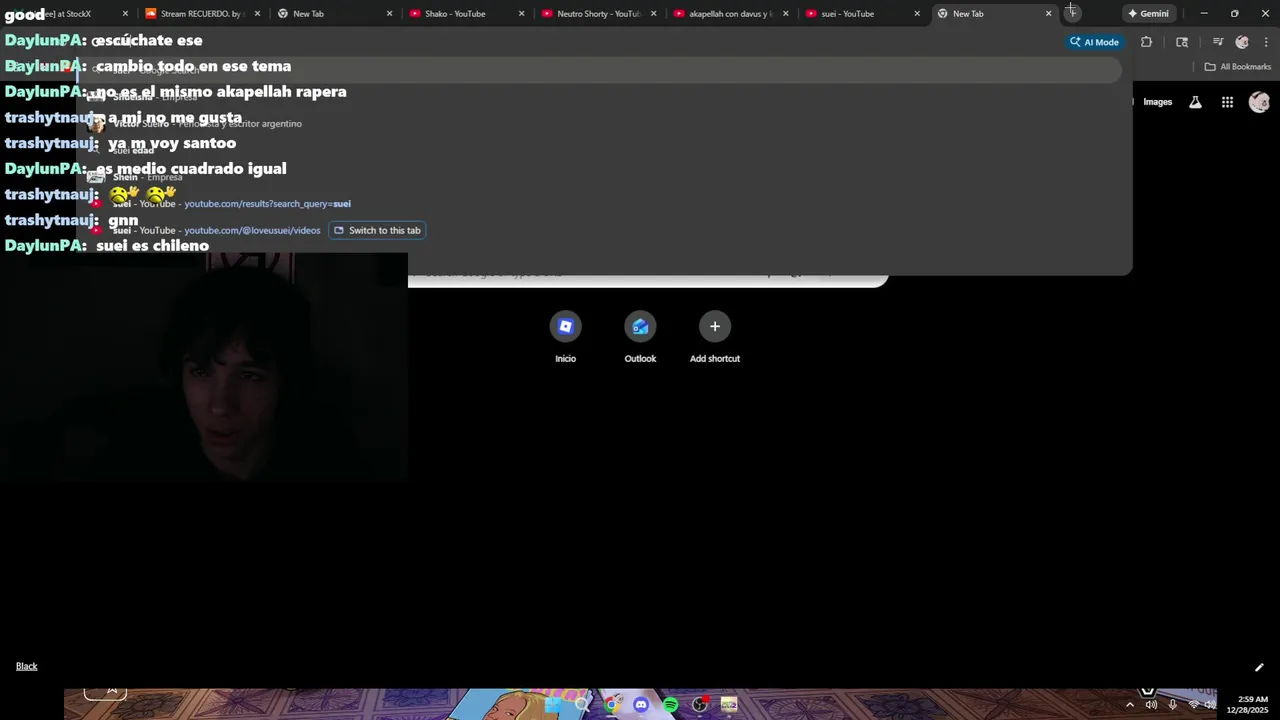
Task: Click the Google Lens search icon in toolbar
Action: (1182, 42)
